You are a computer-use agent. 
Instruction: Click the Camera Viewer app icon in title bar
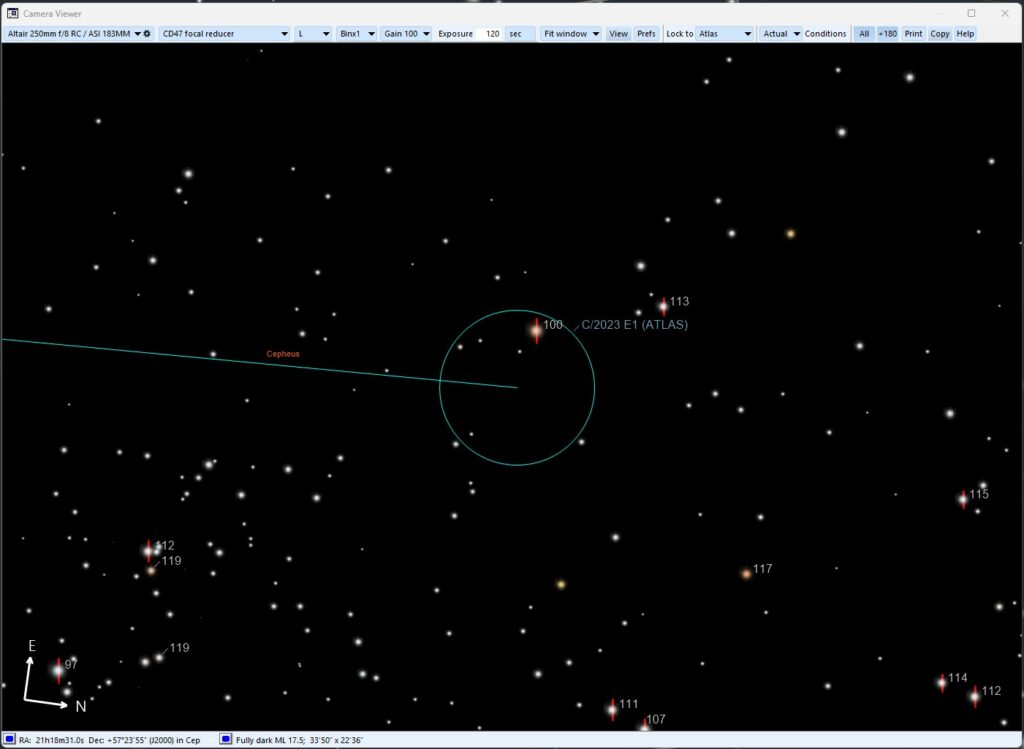(12, 13)
